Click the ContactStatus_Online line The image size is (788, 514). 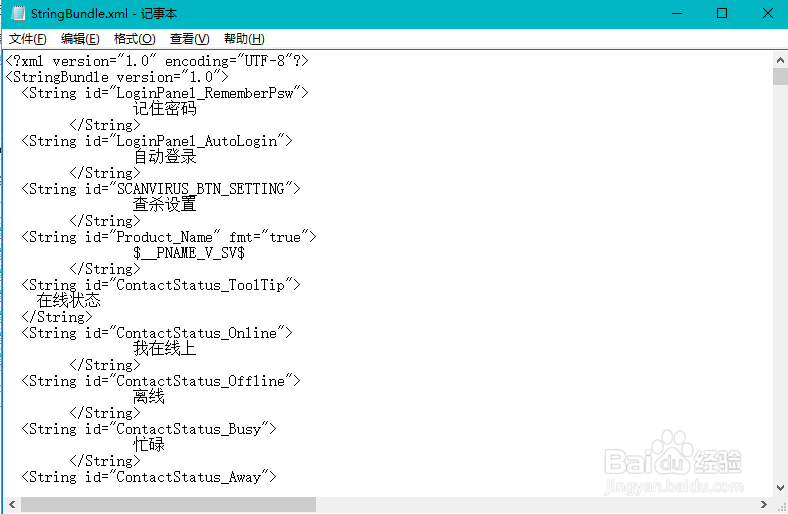tap(157, 333)
